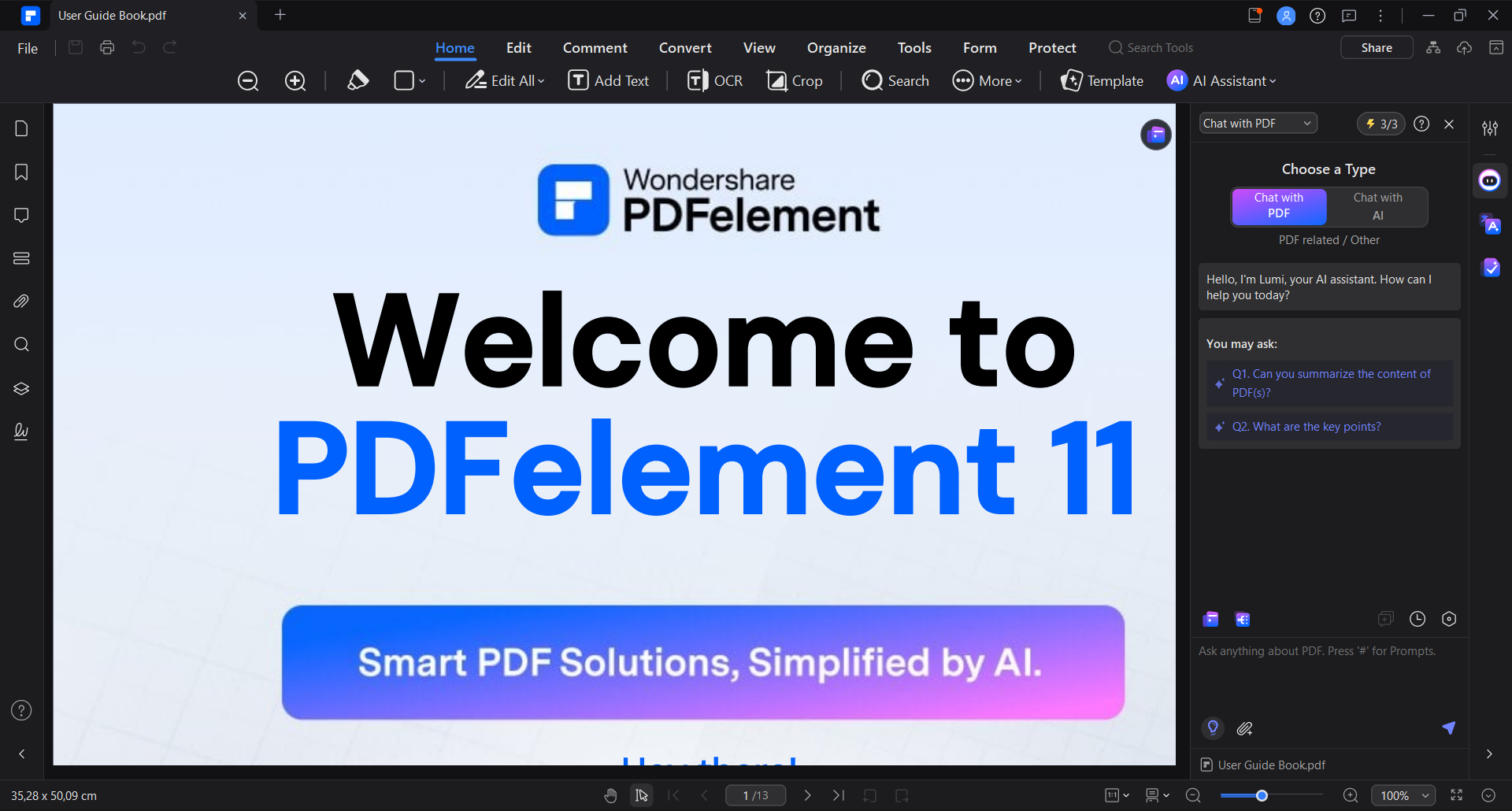Viewport: 1512px width, 811px height.
Task: Click the 3/3 AI credits badge
Action: coord(1381,124)
